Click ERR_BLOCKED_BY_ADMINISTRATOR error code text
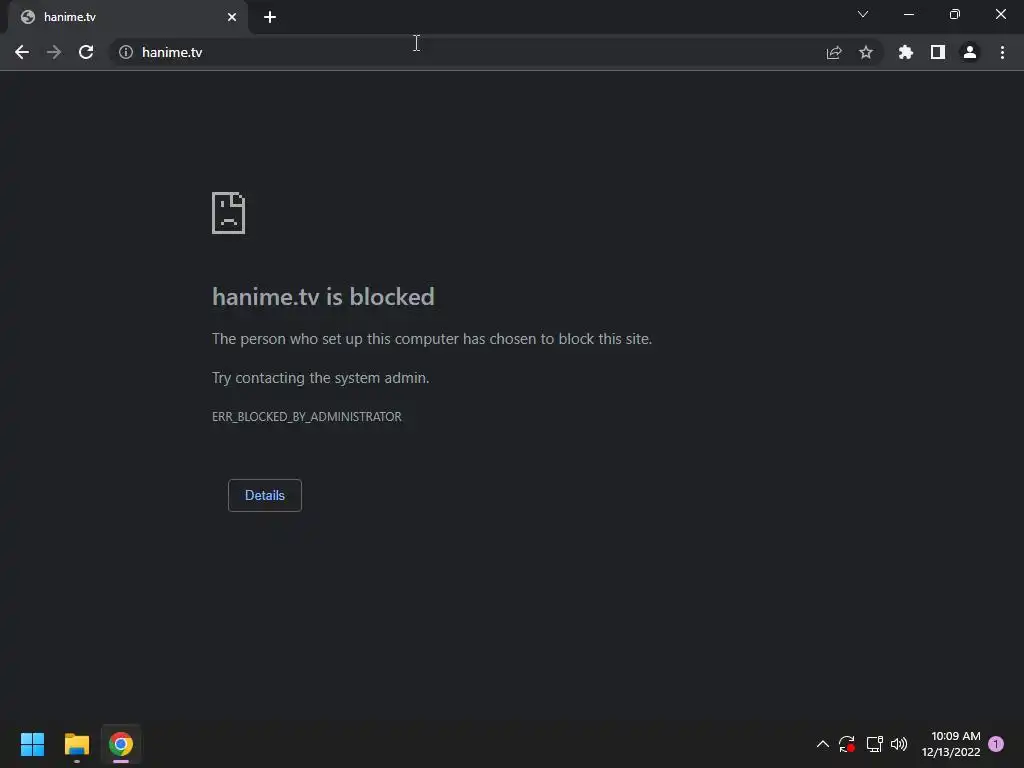The width and height of the screenshot is (1024, 768). [x=307, y=417]
